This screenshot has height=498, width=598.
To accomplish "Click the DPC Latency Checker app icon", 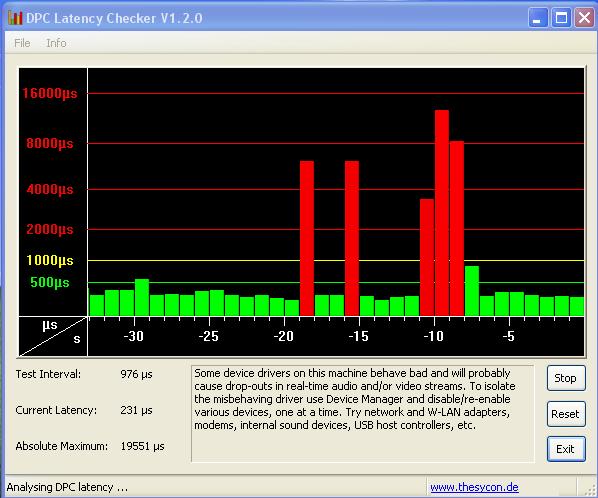I will tap(15, 18).
